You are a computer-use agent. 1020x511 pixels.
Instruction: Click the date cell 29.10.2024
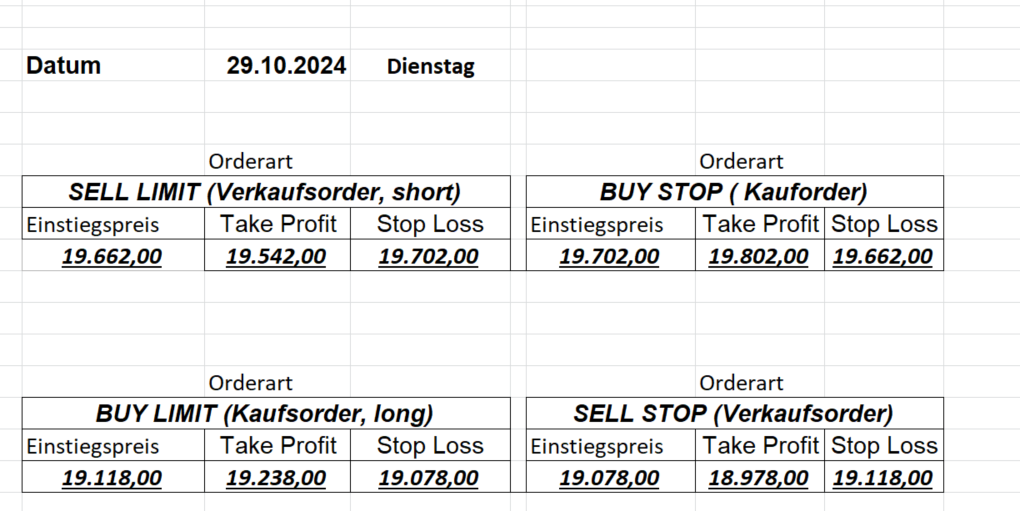(286, 66)
